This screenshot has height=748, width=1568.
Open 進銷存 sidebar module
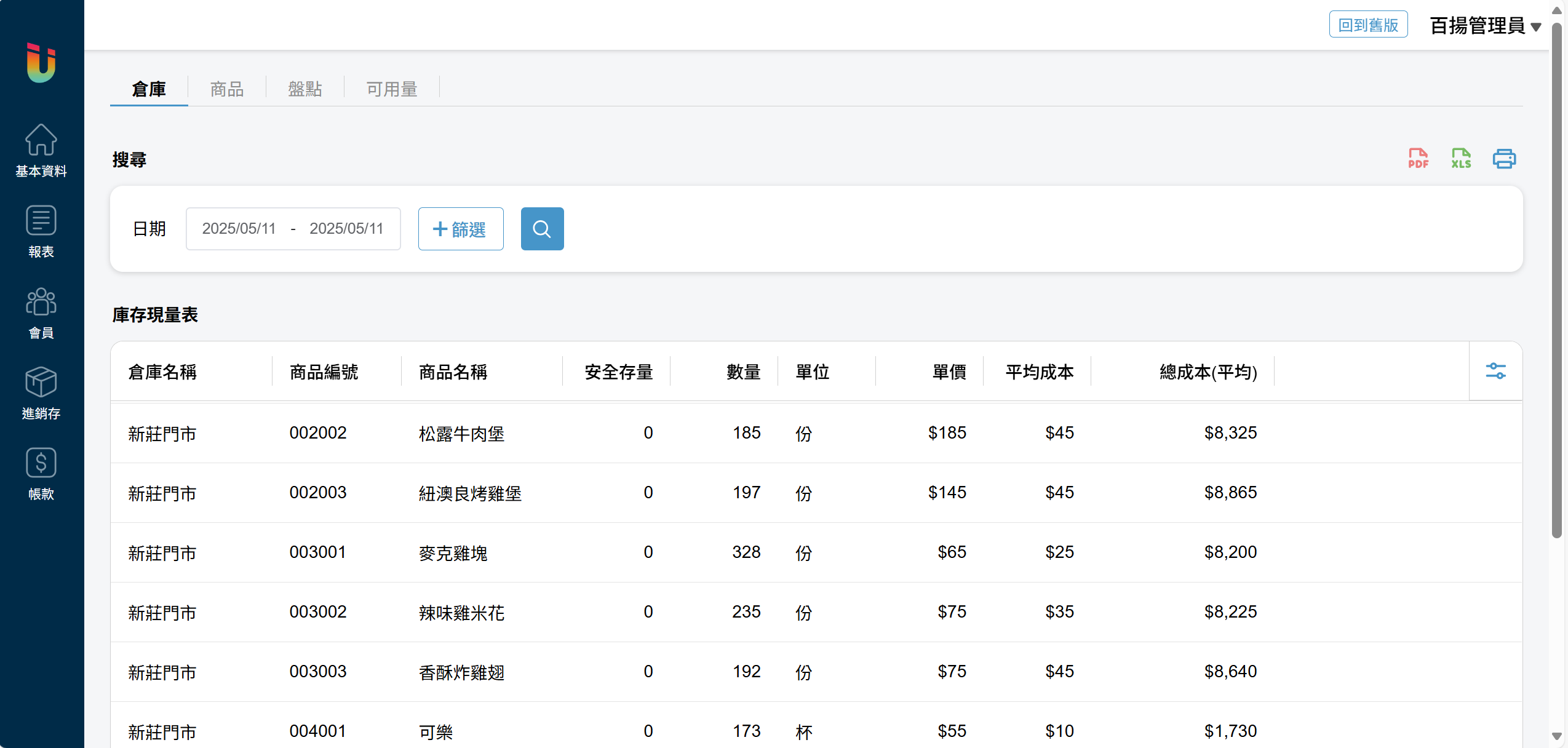(41, 394)
